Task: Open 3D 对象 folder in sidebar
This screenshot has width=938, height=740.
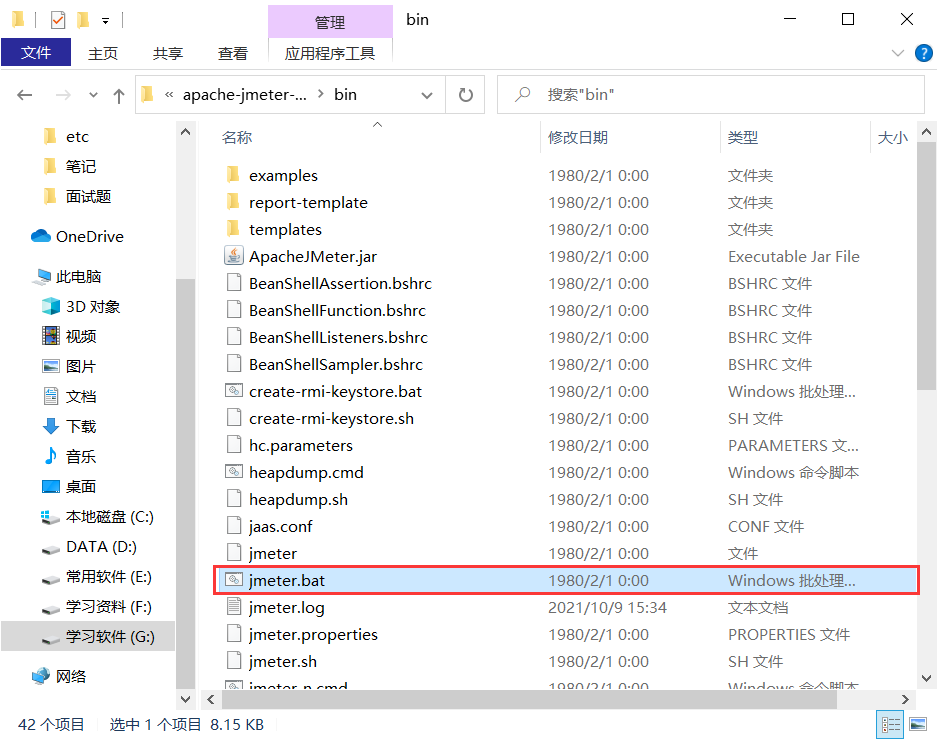Action: tap(81, 306)
